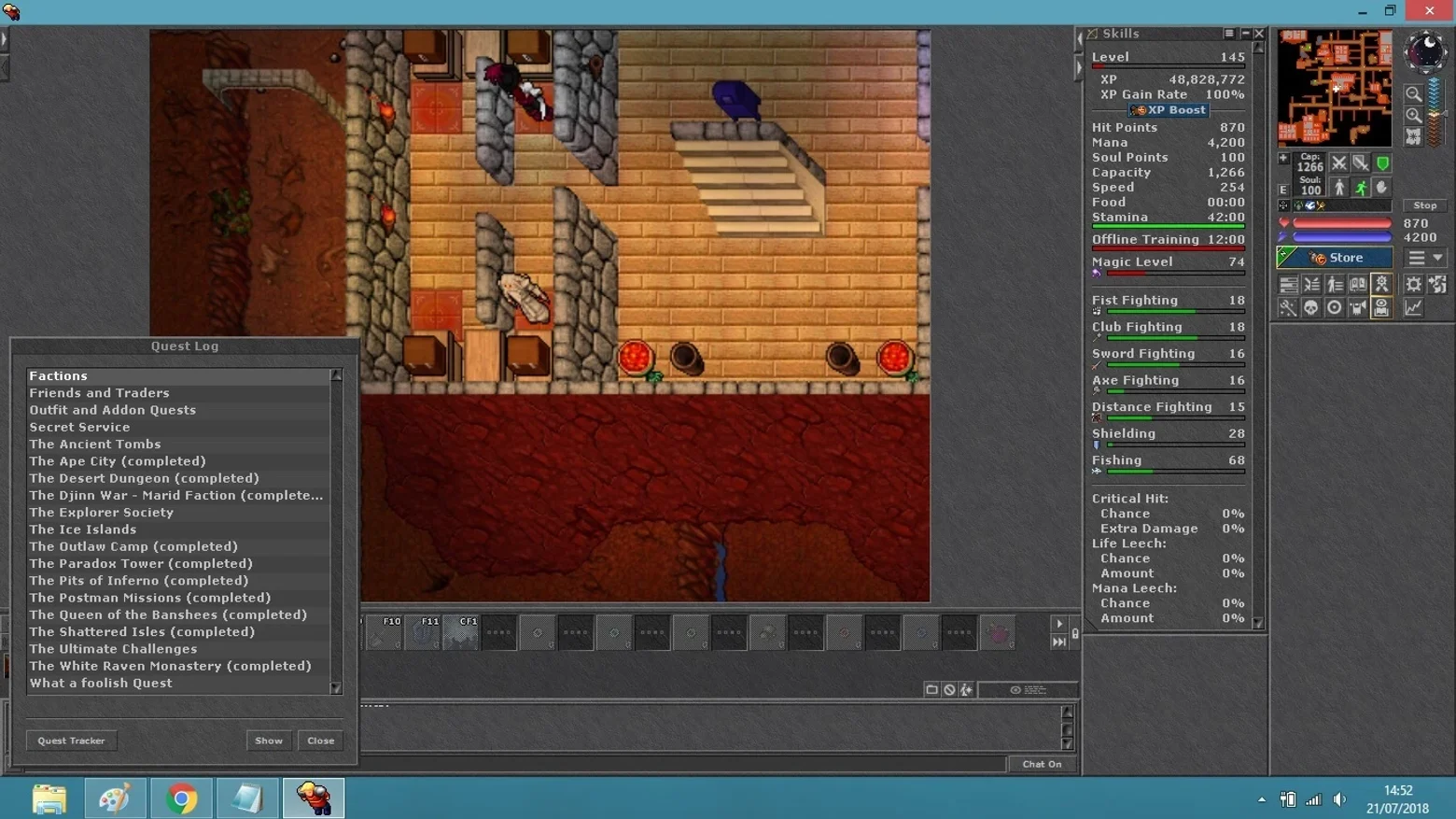Open the Party megaphone-figure icon
The image size is (1456, 819).
click(x=1358, y=308)
